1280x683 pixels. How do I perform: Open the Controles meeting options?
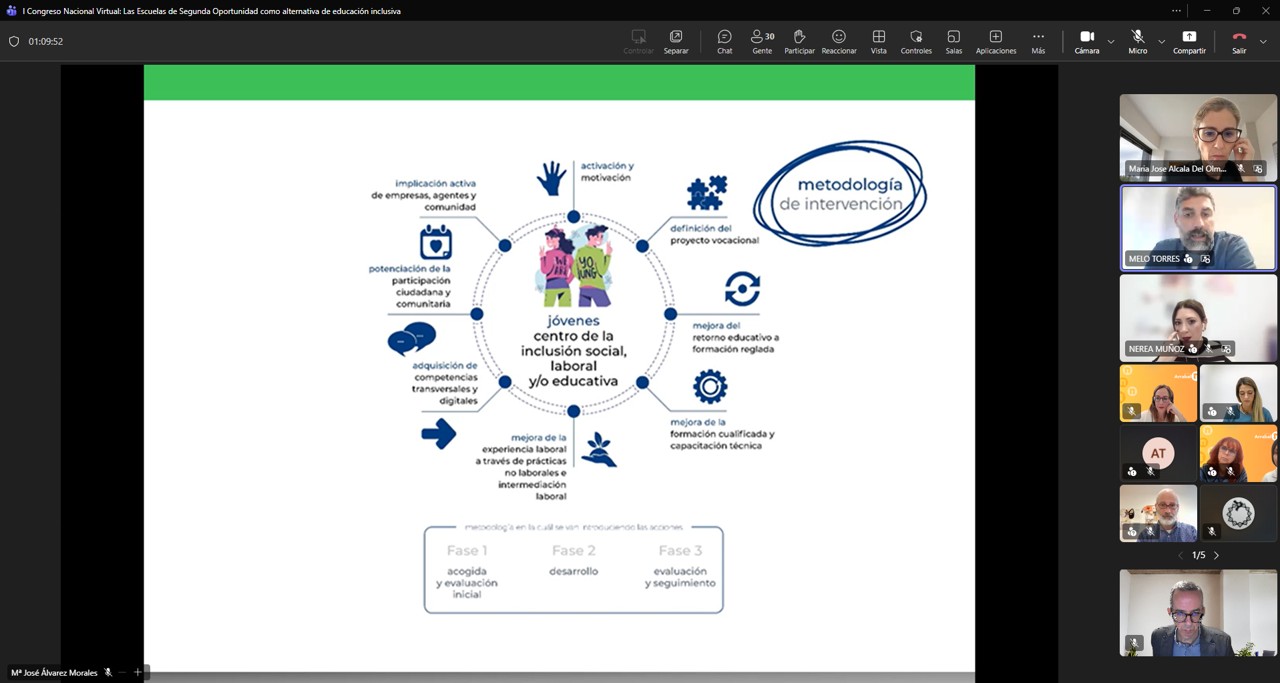916,41
